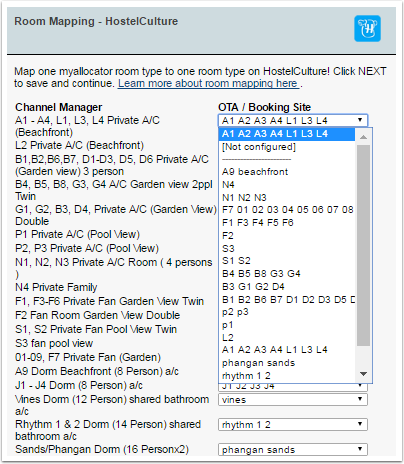This screenshot has width=404, height=464.
Task: Select 'S3' option in dropdown list
Action: point(287,248)
